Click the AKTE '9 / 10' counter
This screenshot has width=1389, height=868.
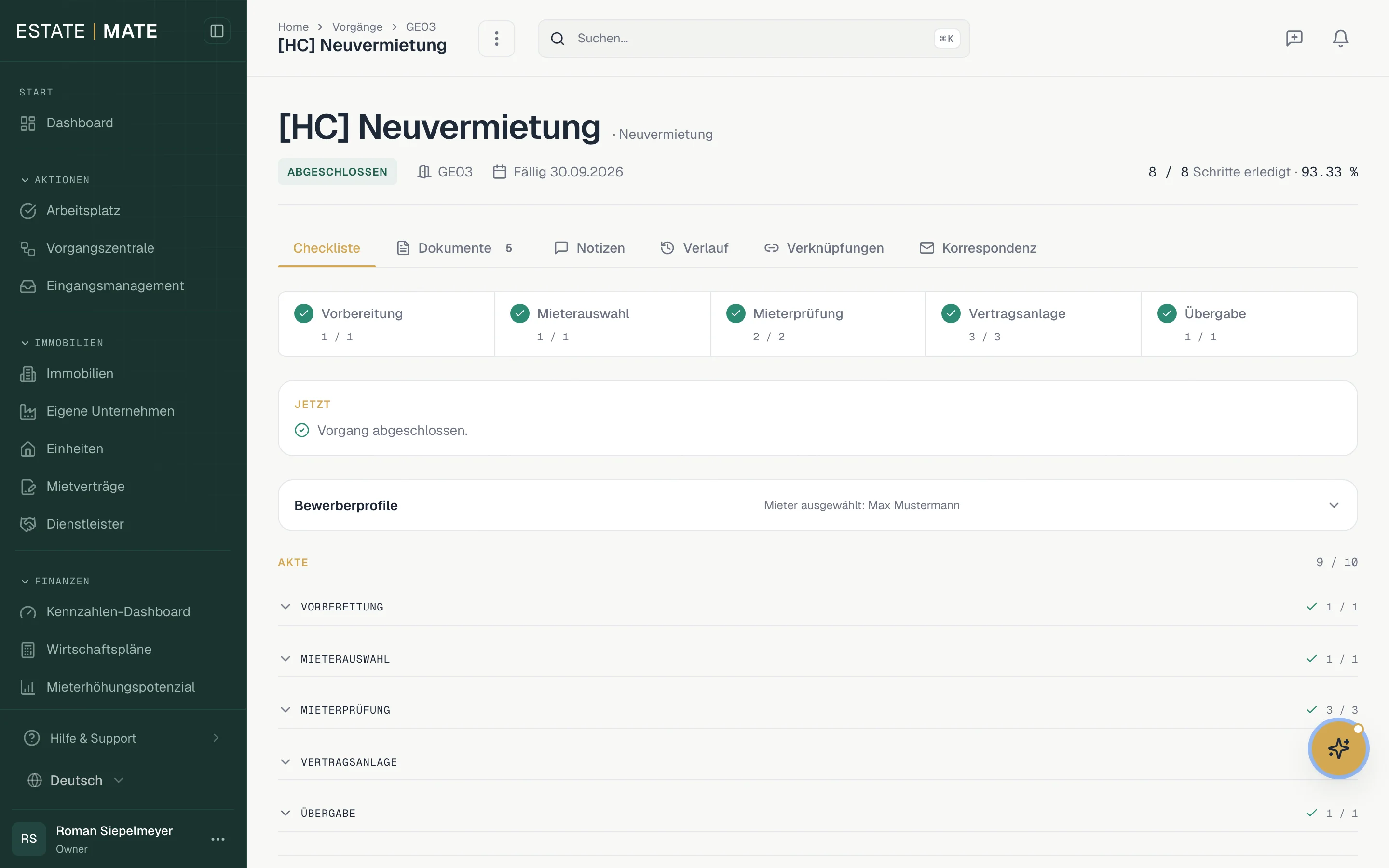(x=1337, y=563)
